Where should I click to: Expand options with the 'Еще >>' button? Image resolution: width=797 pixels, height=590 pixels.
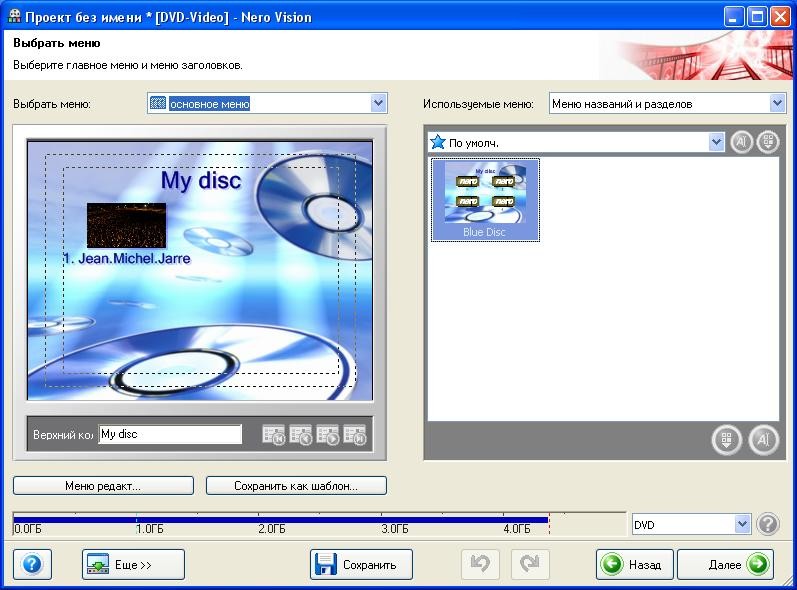(x=133, y=564)
